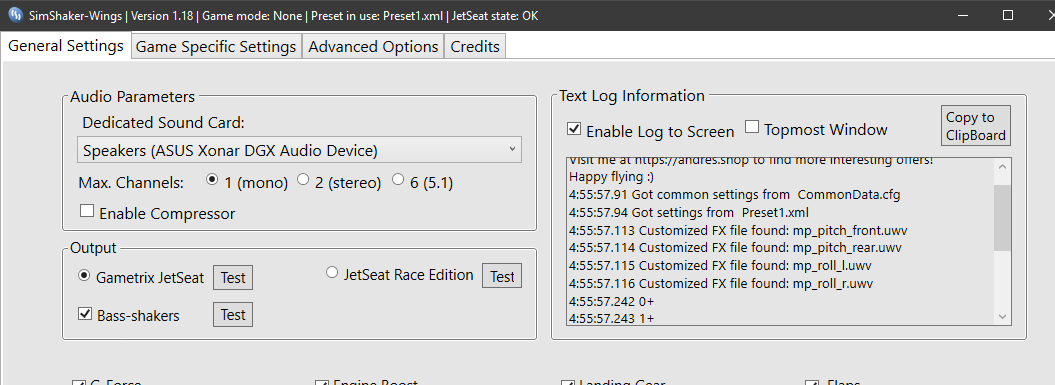Screen dimensions: 1055x385
Task: Enable the Topmost Window checkbox
Action: coord(752,127)
